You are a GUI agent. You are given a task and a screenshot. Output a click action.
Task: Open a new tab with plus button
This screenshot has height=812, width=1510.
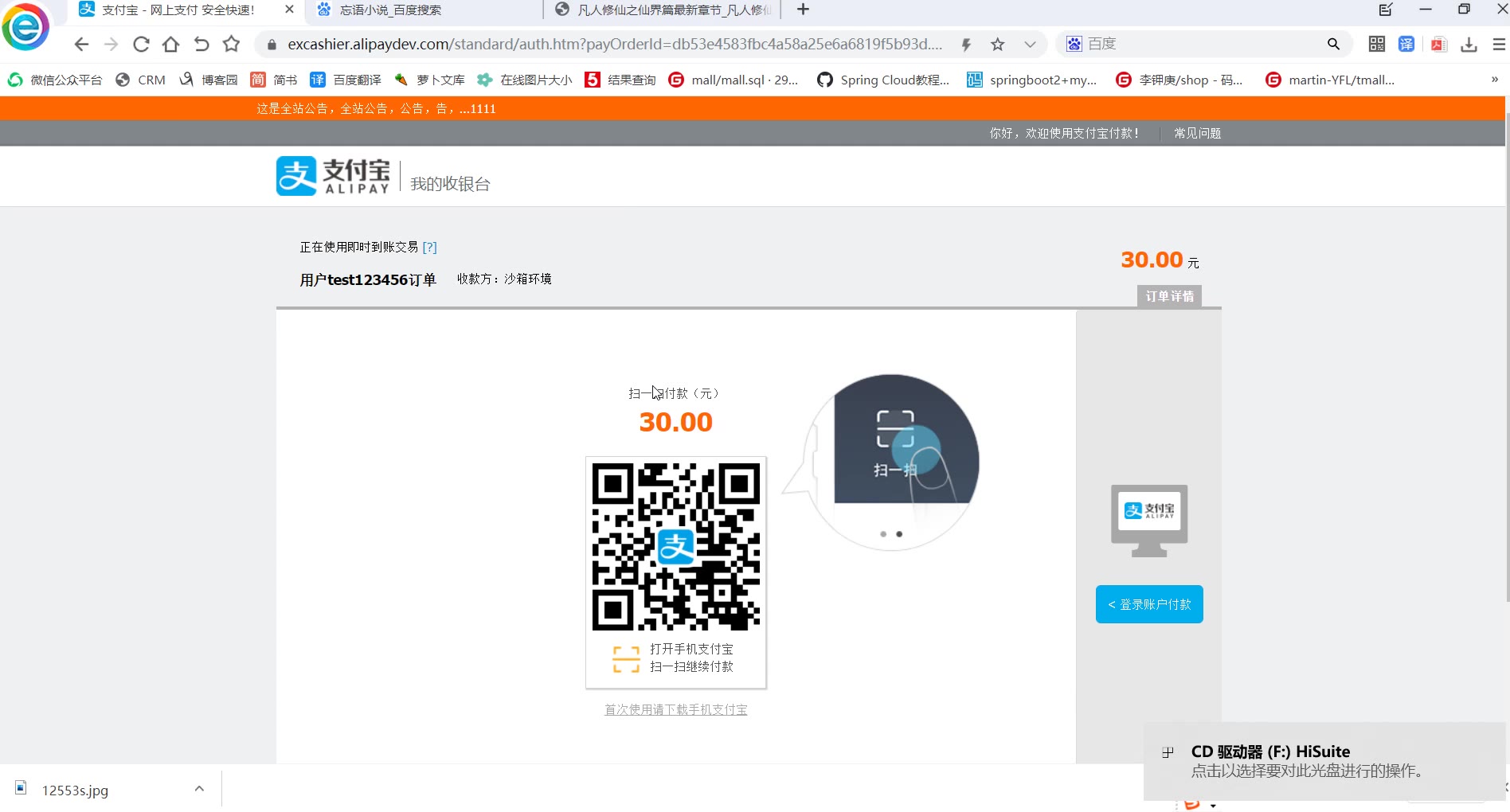tap(803, 10)
